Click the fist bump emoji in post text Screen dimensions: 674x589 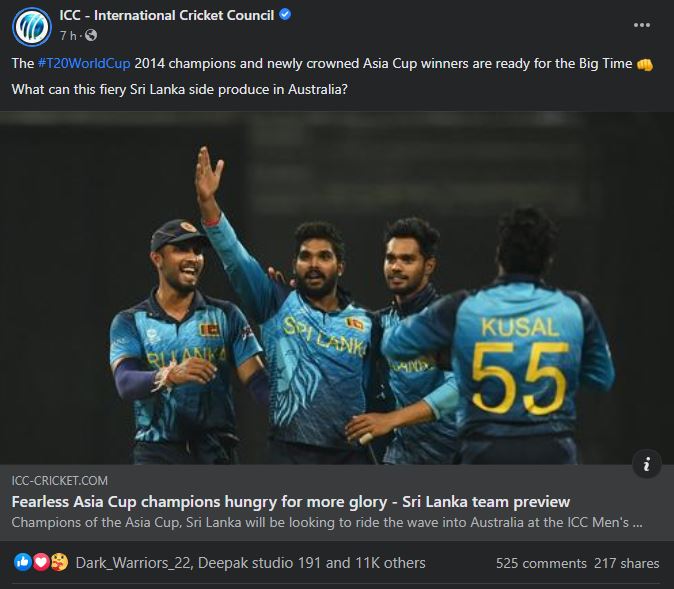pos(644,64)
